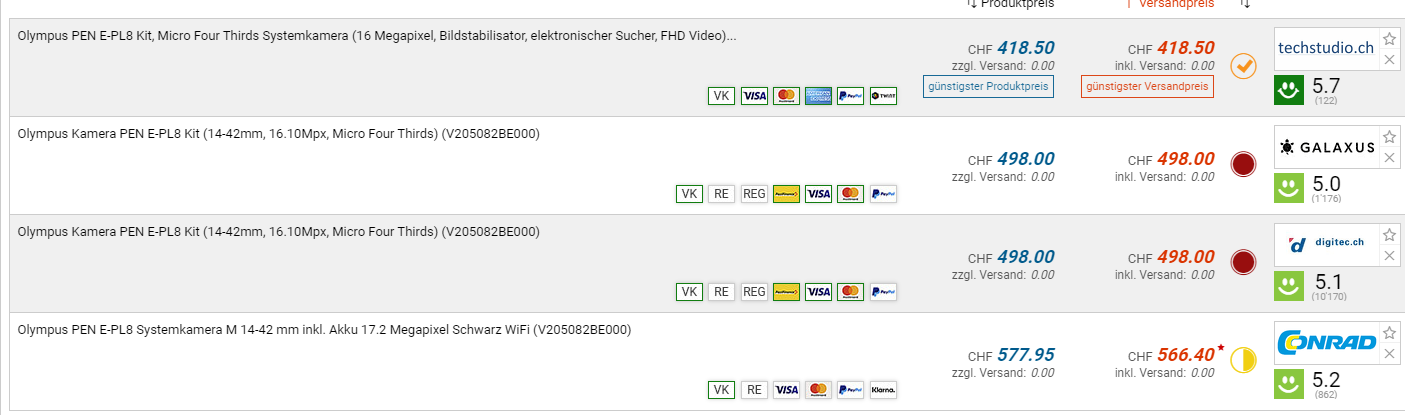Toggle the favorite star for Conrad shop
1405x415 pixels.
pos(1389,332)
